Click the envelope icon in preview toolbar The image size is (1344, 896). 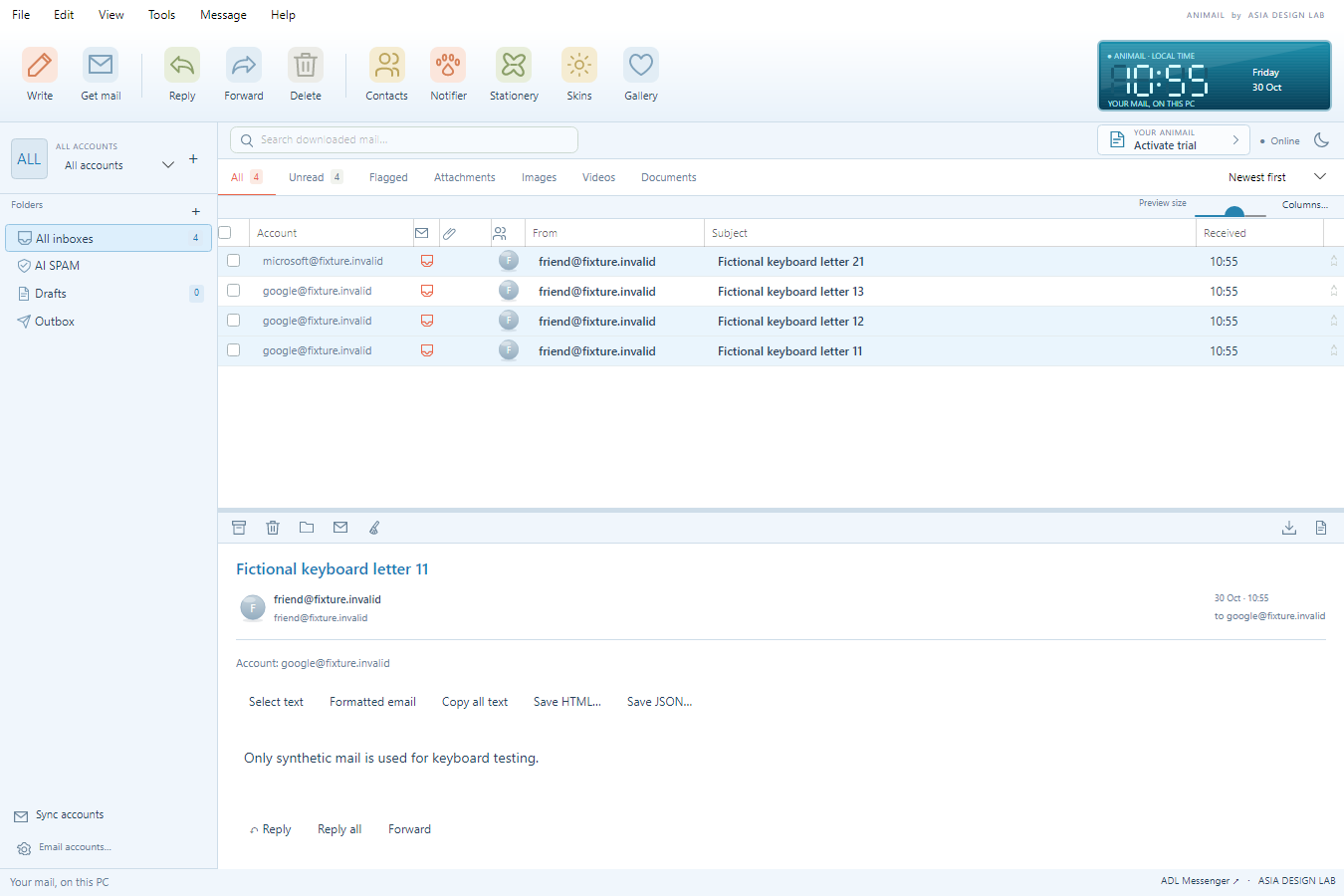[340, 528]
